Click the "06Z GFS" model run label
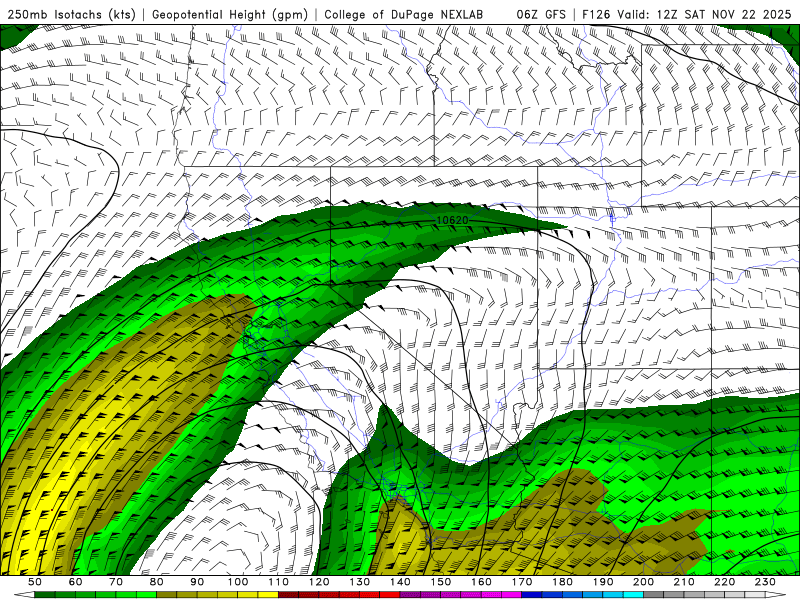The height and width of the screenshot is (600, 800). 541,15
